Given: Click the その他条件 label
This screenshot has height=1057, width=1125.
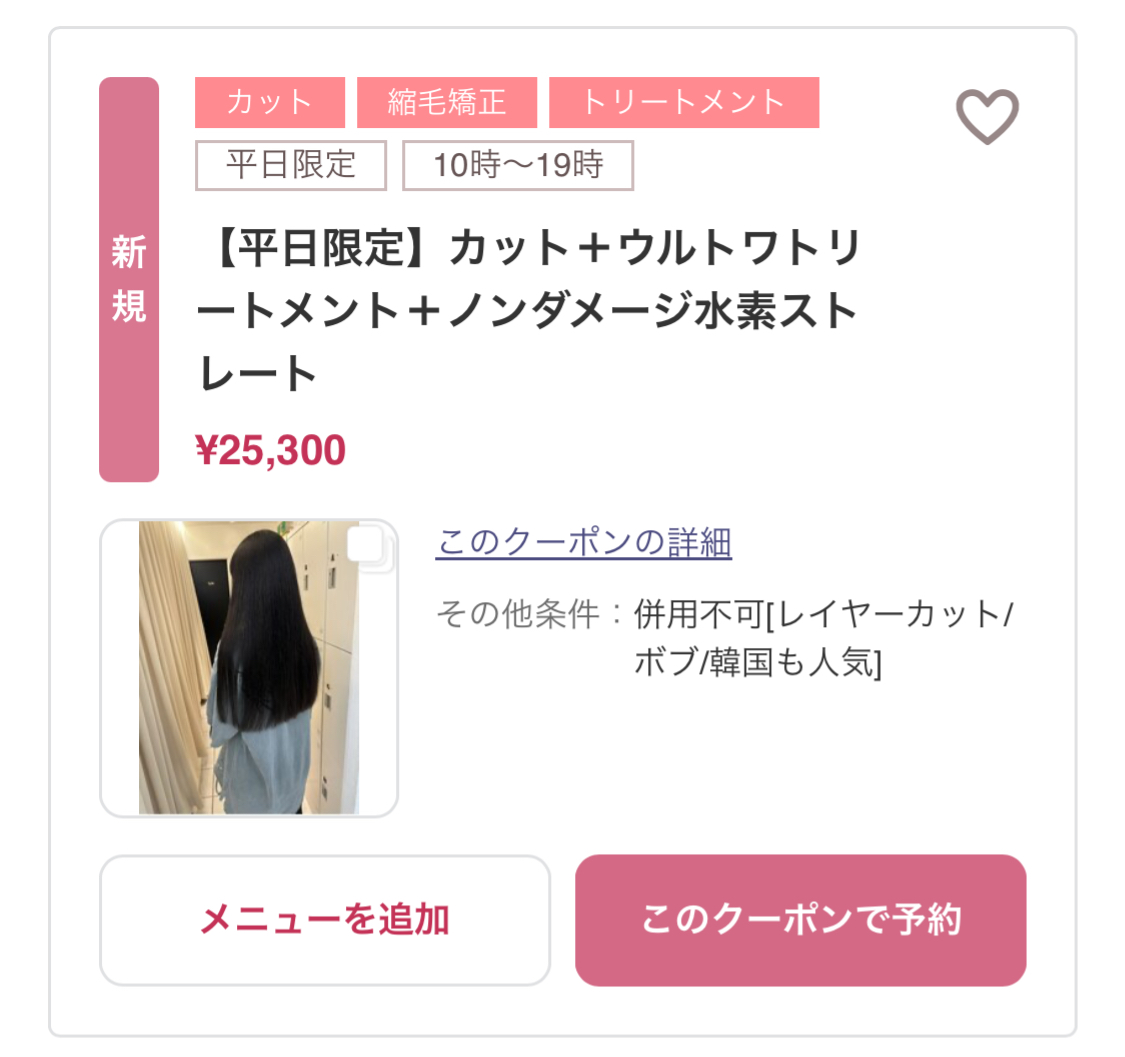Looking at the screenshot, I should 518,614.
